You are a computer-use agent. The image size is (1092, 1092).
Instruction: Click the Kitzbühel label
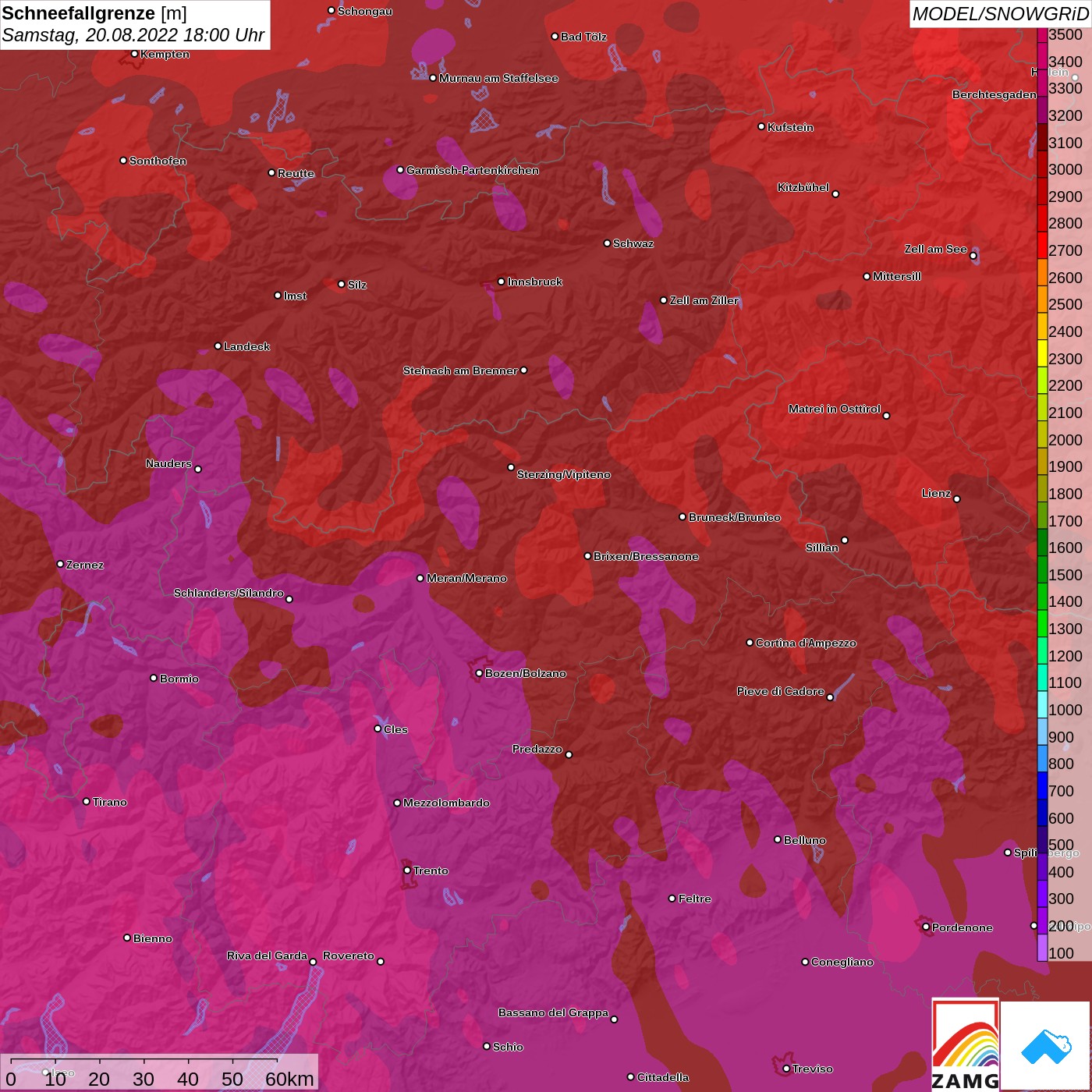click(803, 187)
